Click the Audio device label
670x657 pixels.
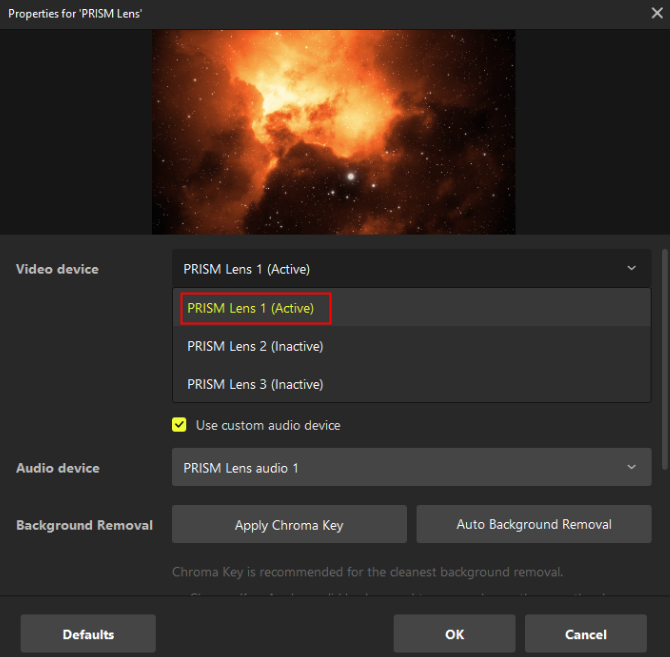point(57,468)
